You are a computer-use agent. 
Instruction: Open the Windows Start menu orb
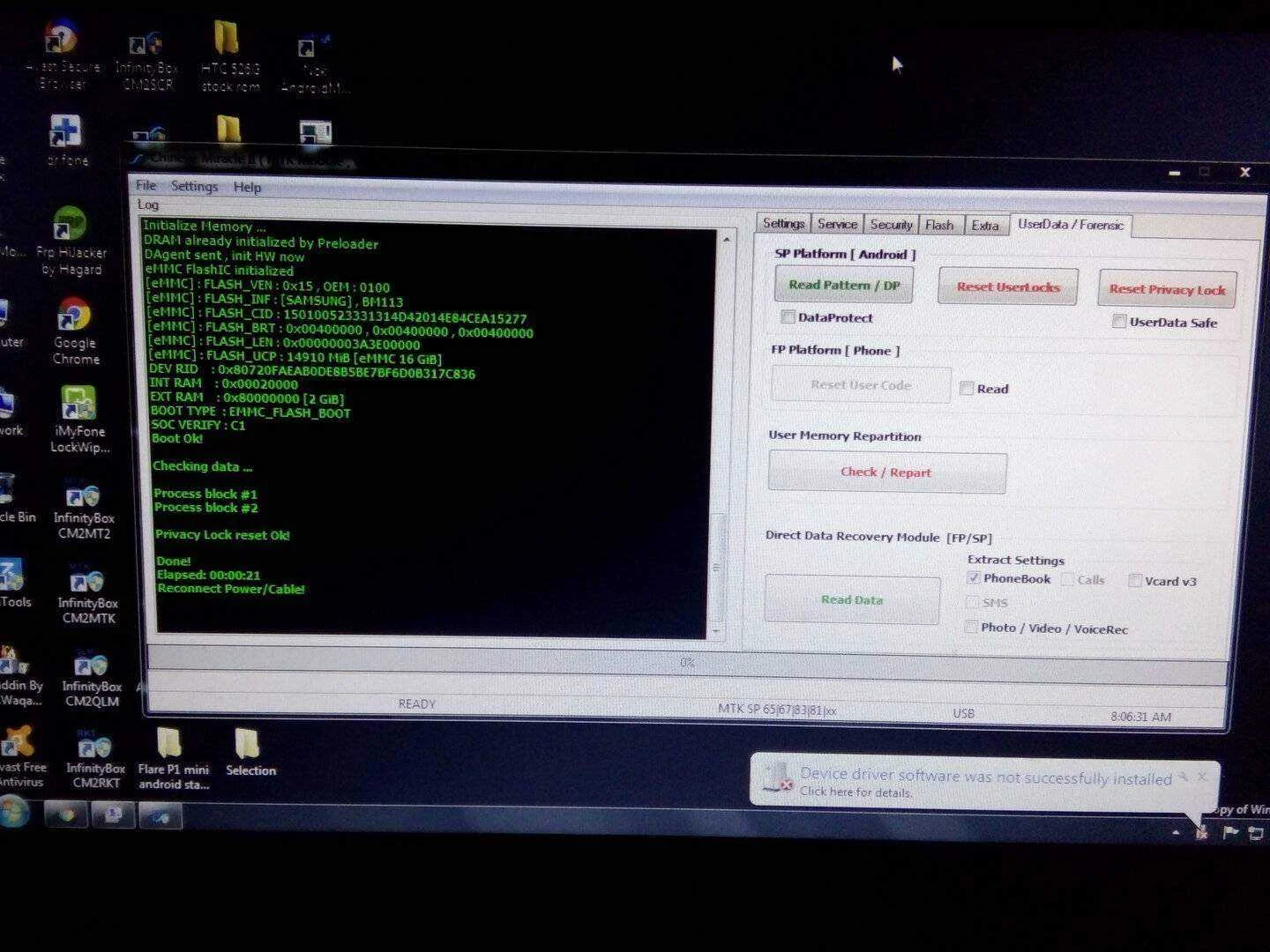pos(14,812)
